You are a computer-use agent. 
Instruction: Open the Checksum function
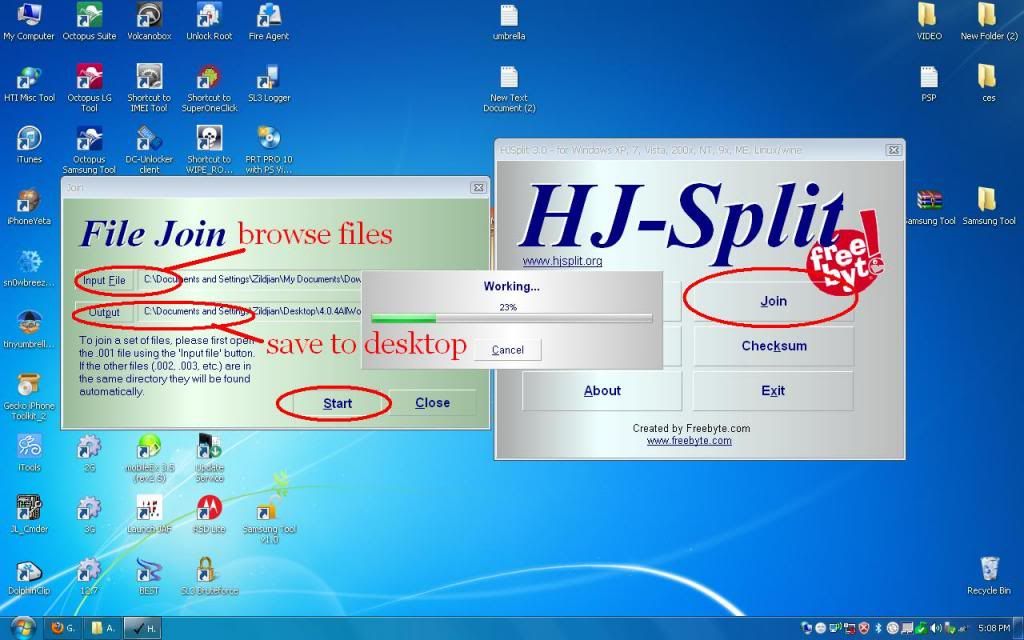(773, 346)
